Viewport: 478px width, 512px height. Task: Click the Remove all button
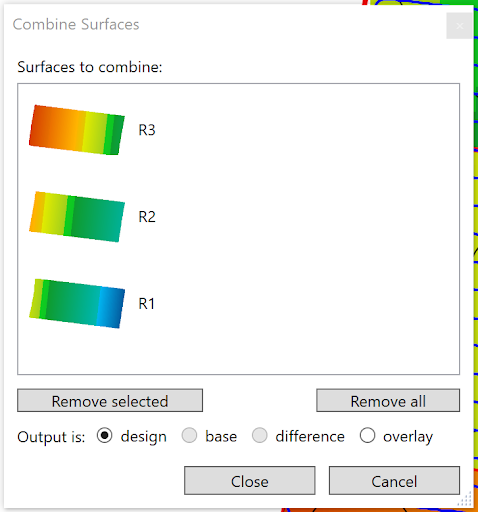pos(388,400)
